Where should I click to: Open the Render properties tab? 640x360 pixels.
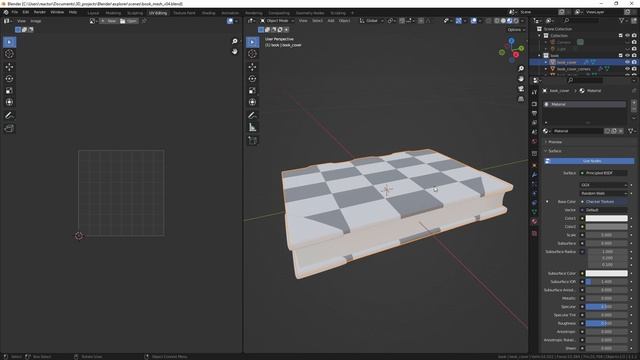click(x=534, y=104)
